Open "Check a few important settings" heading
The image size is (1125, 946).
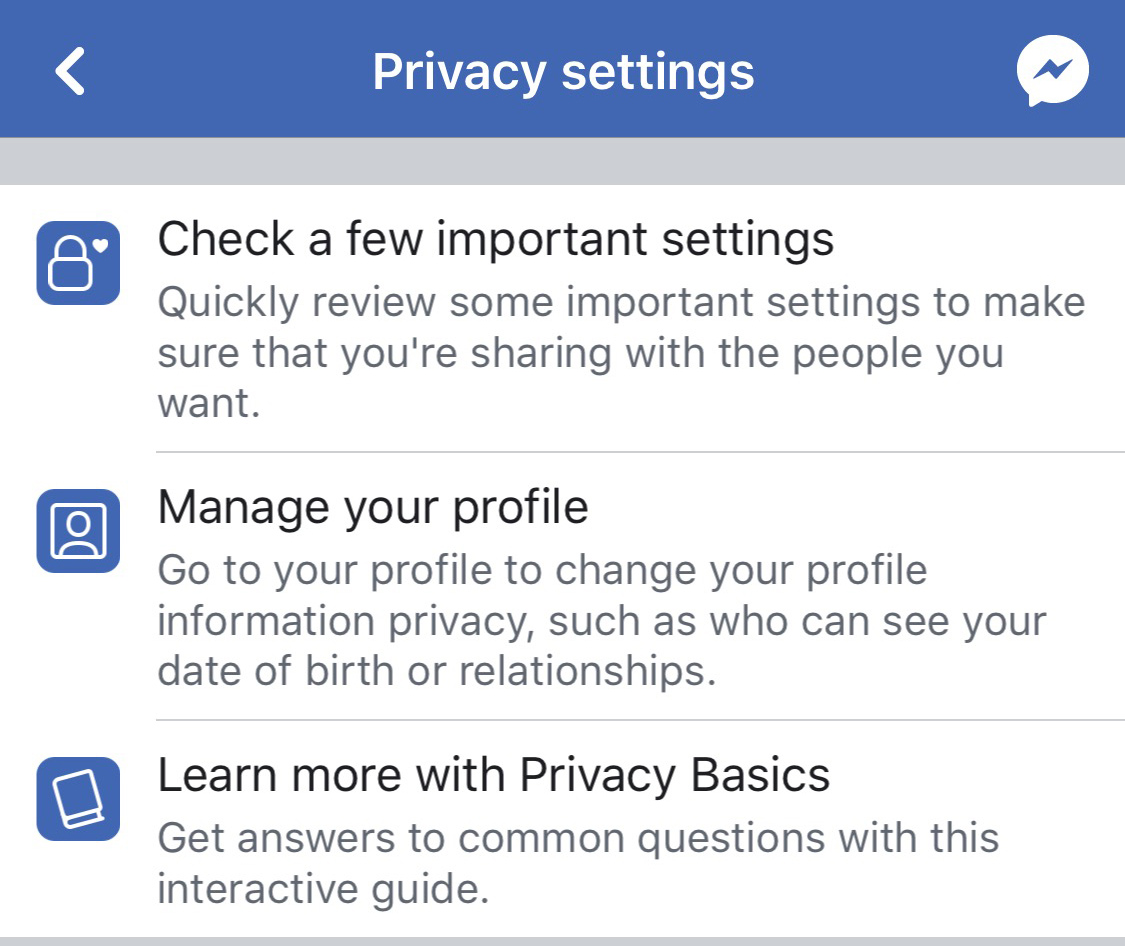[x=496, y=239]
